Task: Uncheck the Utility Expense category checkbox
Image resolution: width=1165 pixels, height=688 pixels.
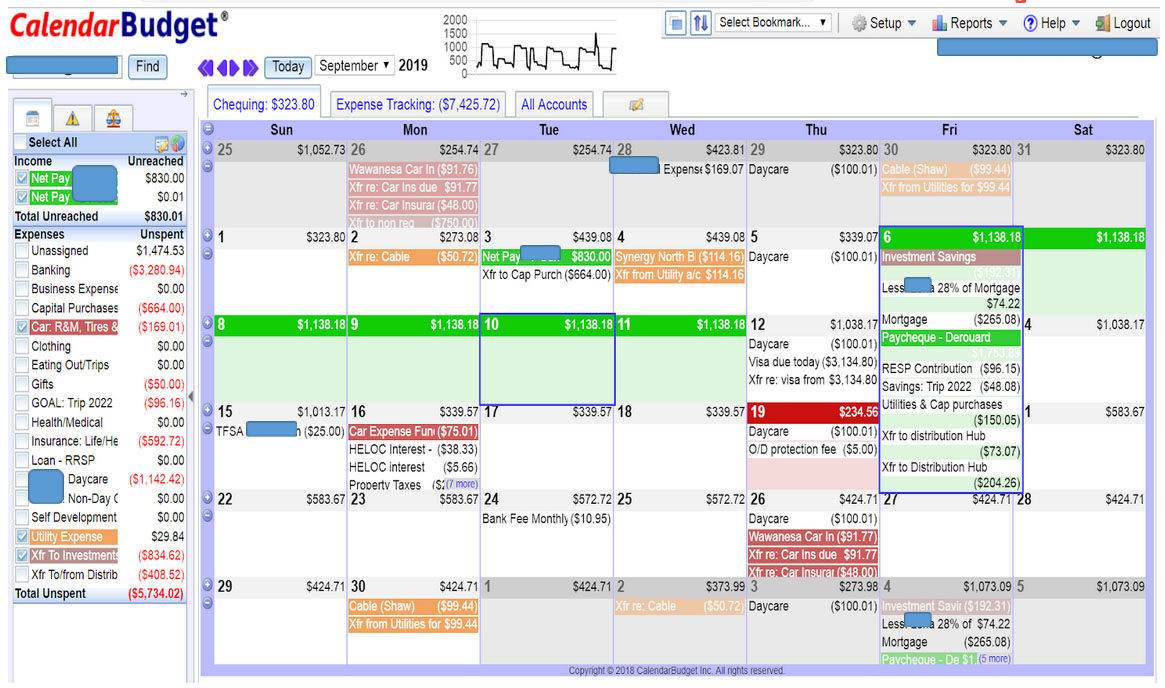Action: click(x=21, y=537)
